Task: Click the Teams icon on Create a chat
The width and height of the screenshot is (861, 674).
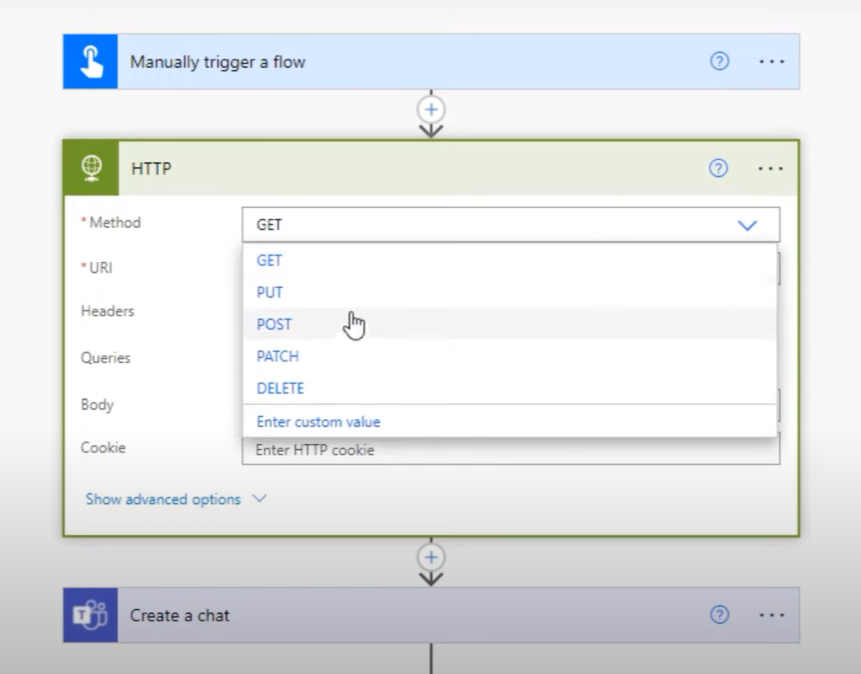Action: 91,615
